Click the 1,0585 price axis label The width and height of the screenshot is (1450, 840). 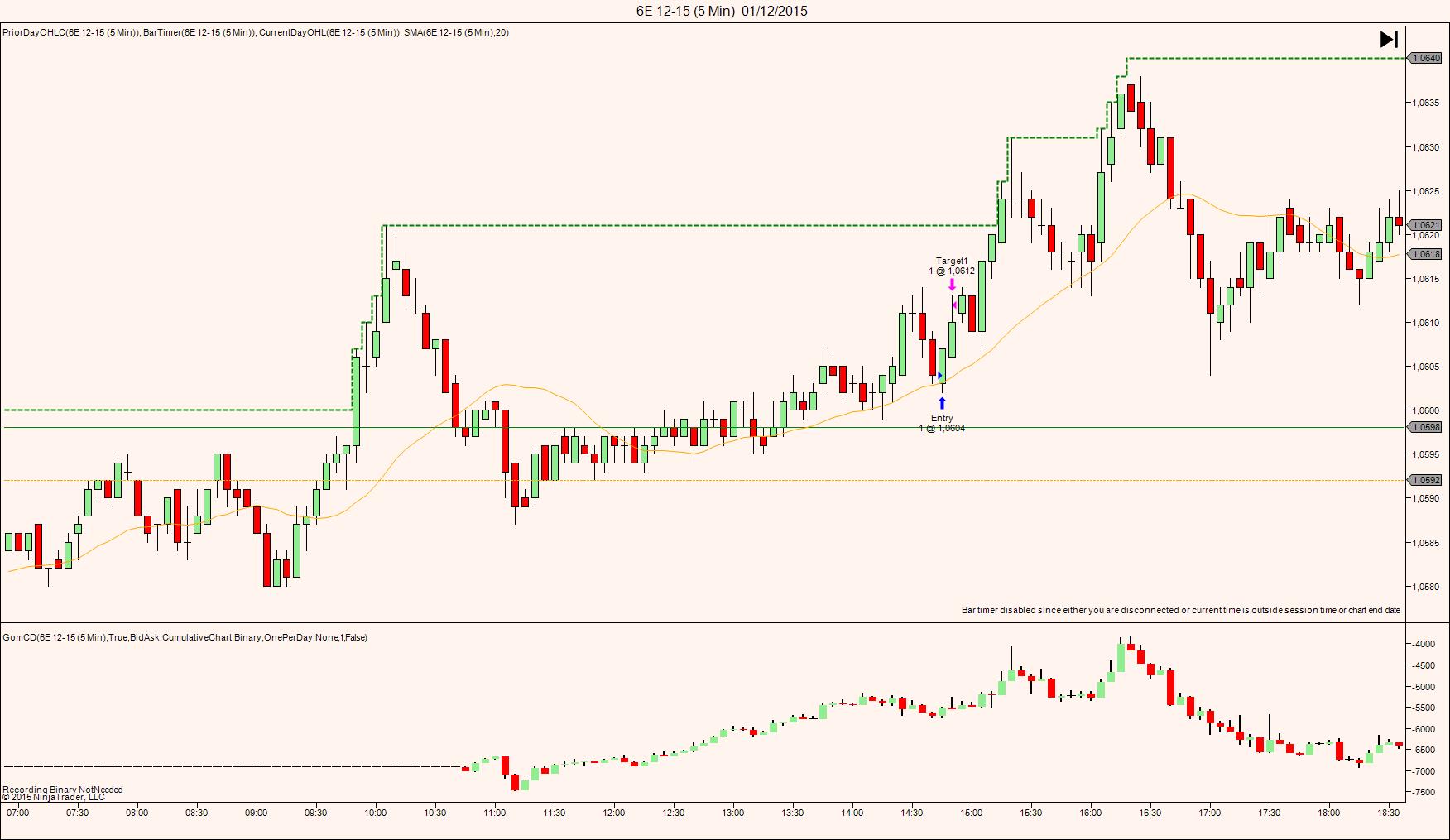click(1427, 543)
